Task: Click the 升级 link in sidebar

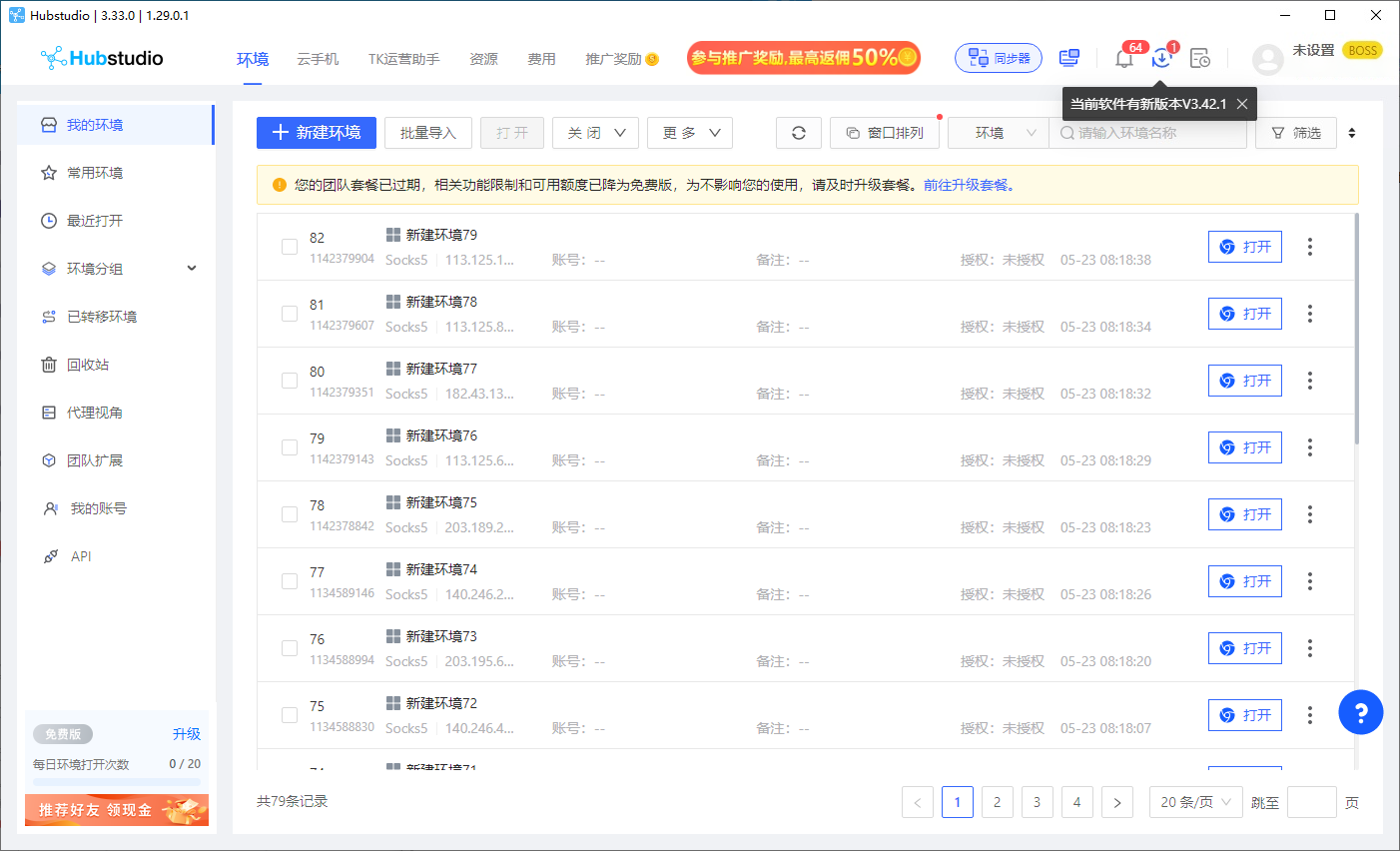Action: pyautogui.click(x=187, y=734)
